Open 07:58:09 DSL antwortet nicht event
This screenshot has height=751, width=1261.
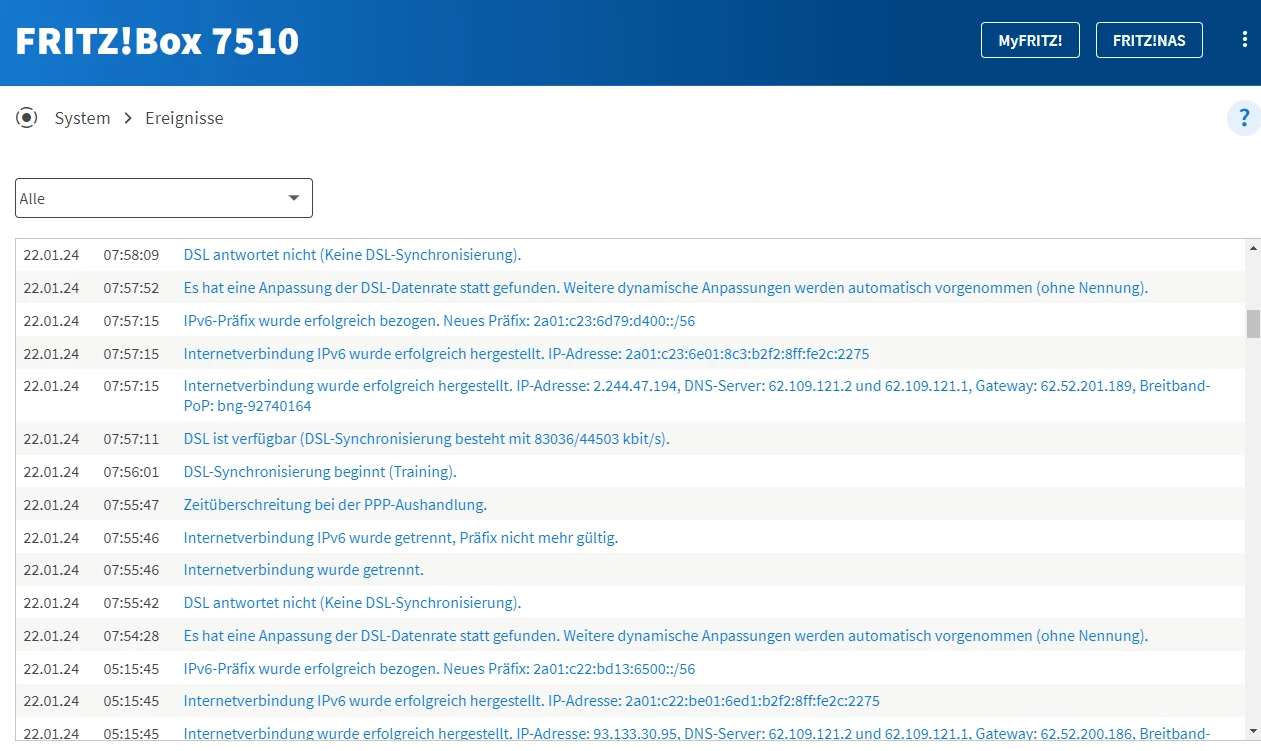[x=352, y=255]
